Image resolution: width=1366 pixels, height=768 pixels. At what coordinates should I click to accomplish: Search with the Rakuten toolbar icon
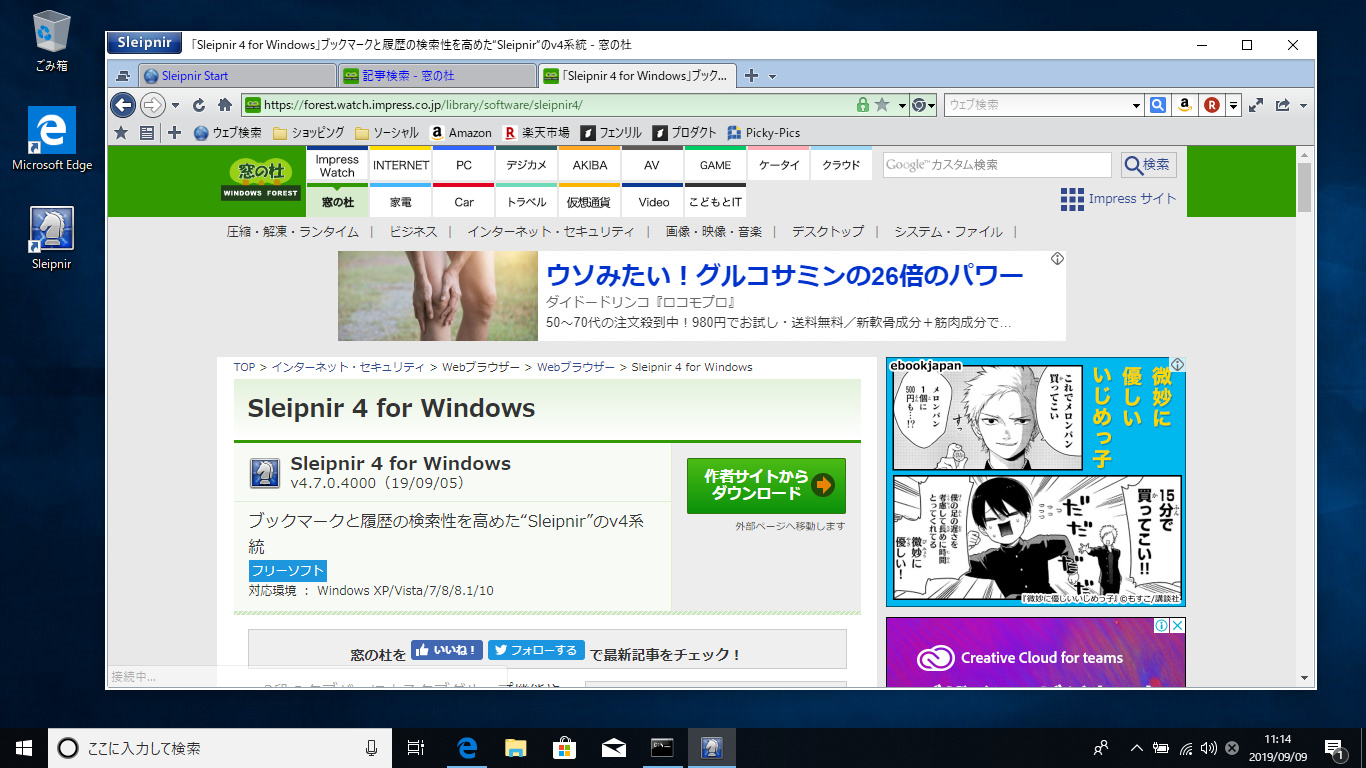1212,104
